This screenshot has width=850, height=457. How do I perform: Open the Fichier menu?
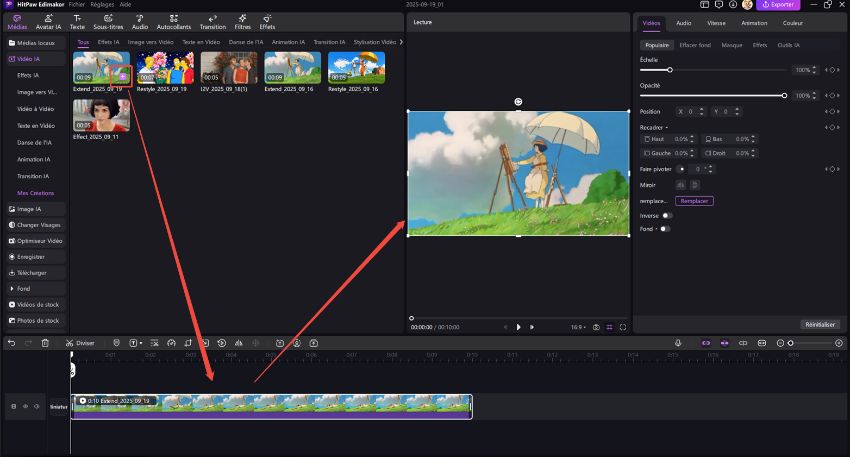[76, 4]
